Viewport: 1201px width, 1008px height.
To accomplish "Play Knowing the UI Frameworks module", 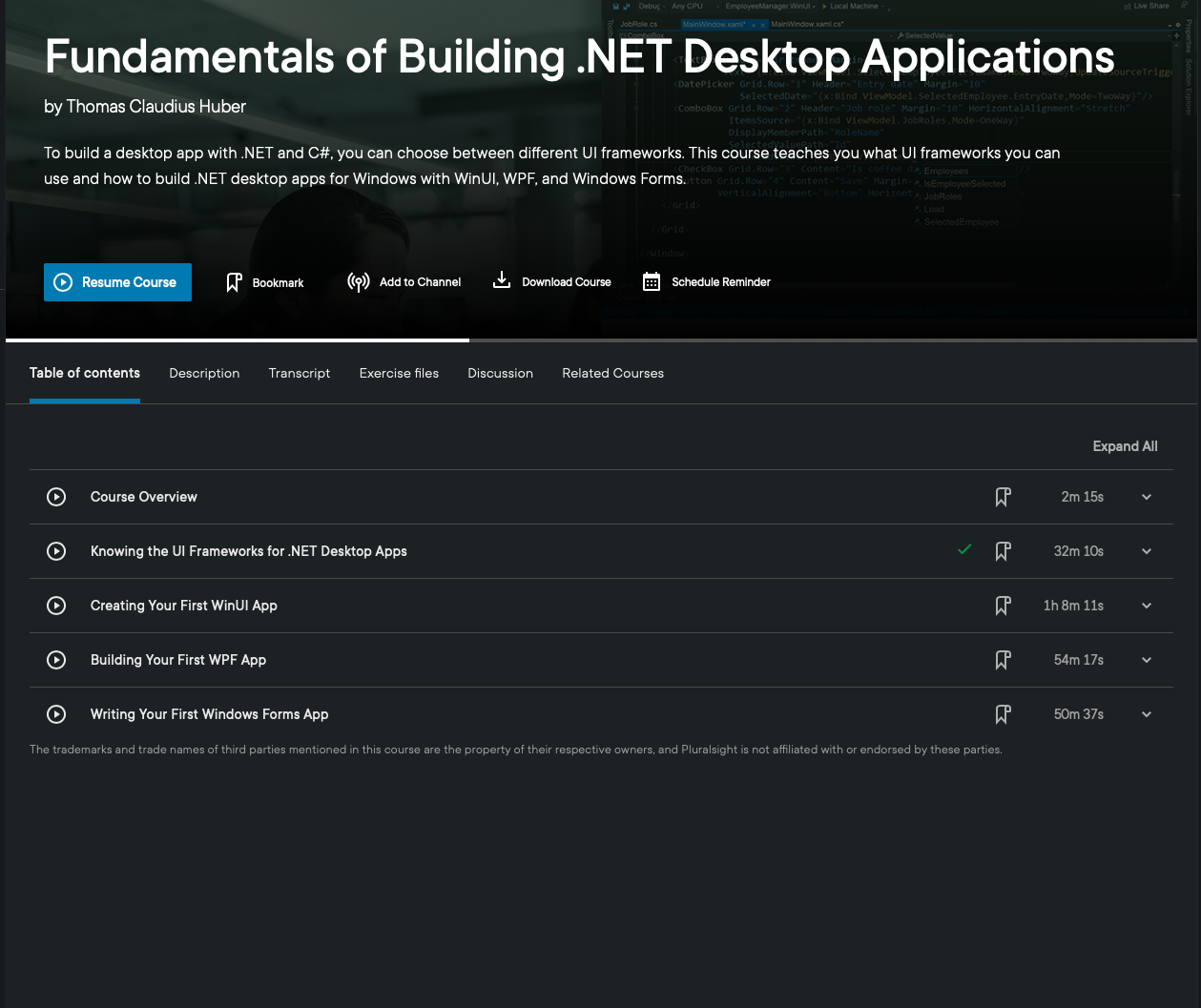I will [x=56, y=551].
